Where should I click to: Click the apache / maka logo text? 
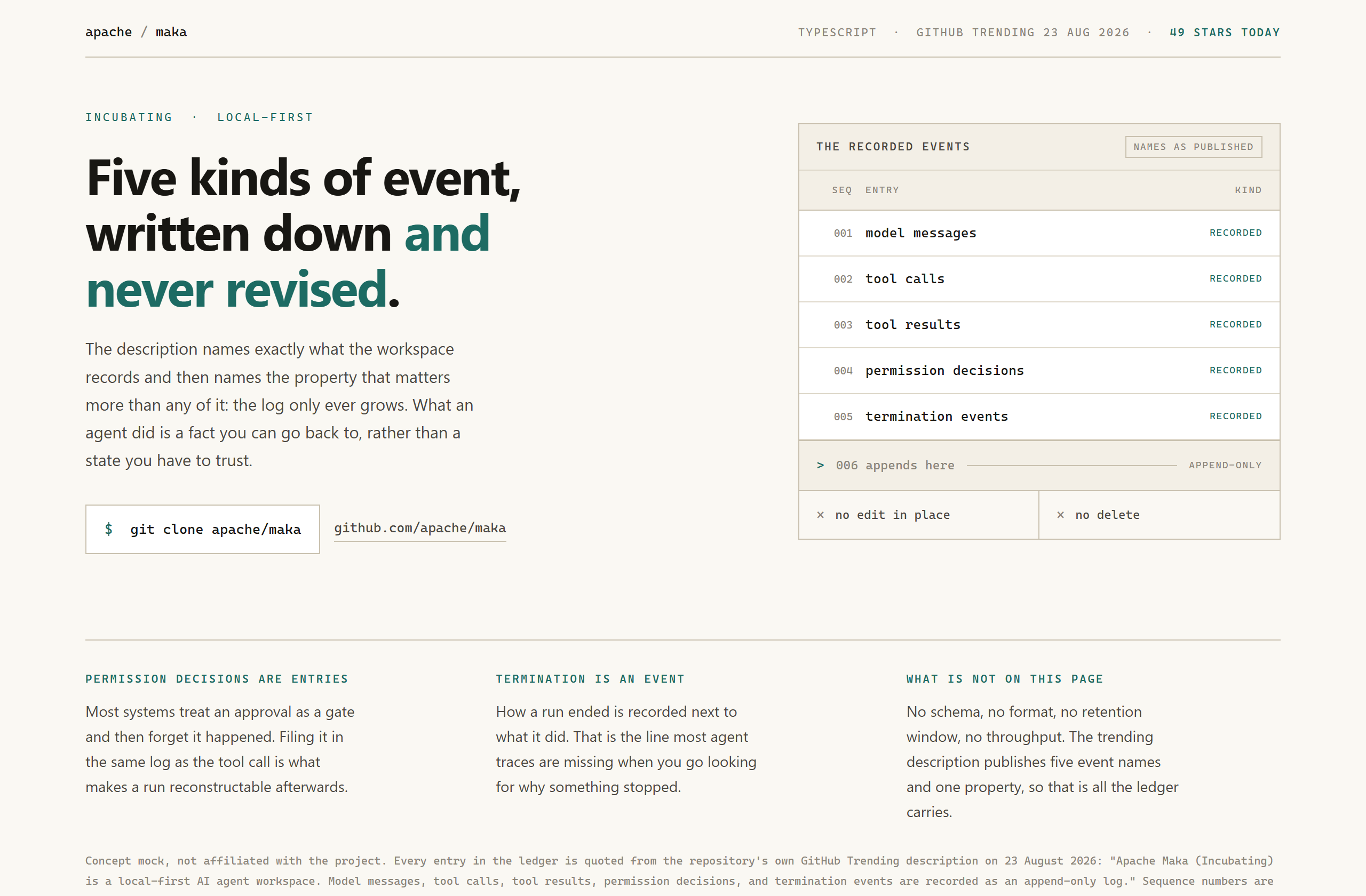(x=136, y=32)
